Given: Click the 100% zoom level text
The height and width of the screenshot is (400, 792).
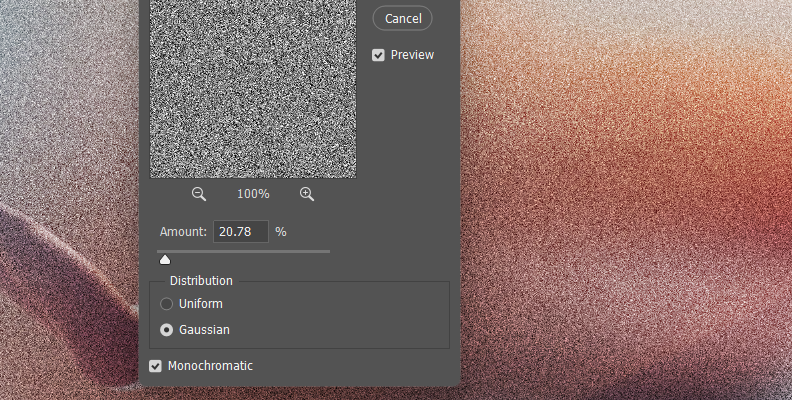Looking at the screenshot, I should click(253, 194).
